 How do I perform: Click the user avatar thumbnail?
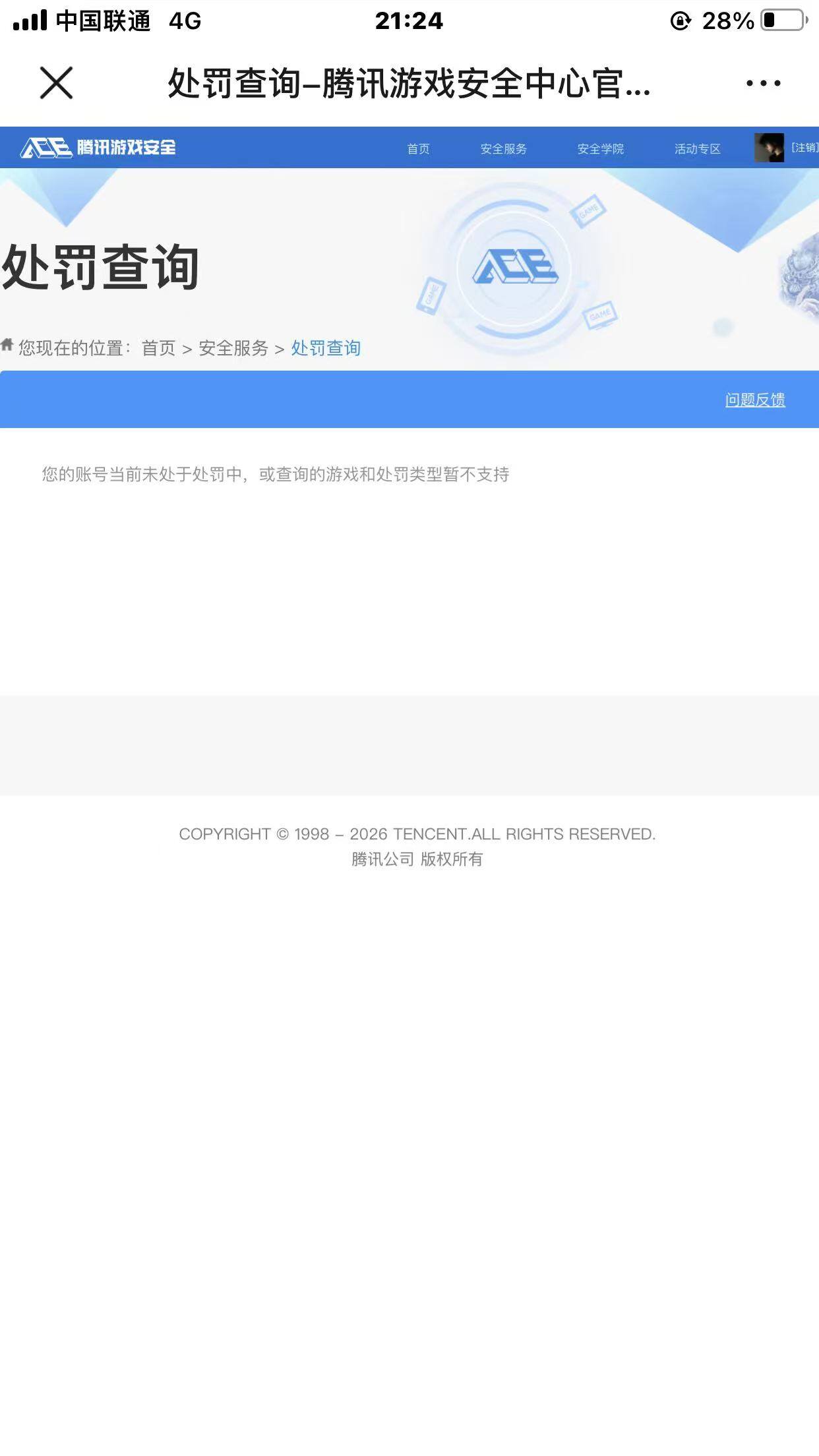tap(769, 147)
